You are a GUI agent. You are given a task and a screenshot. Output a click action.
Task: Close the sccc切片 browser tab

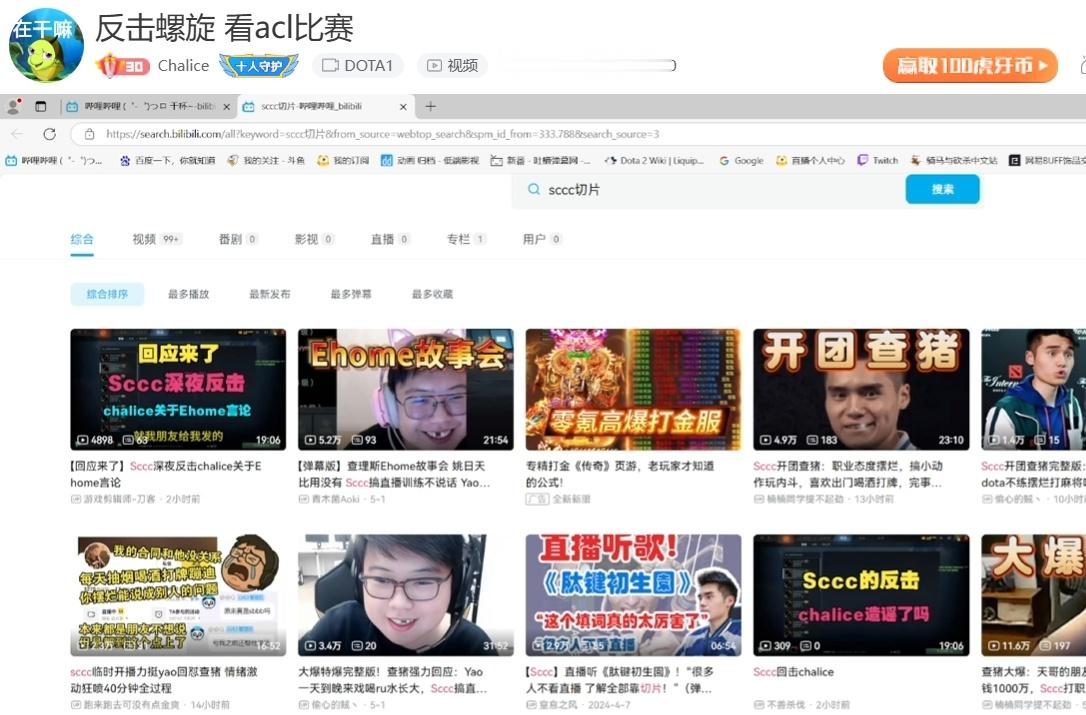[x=403, y=107]
